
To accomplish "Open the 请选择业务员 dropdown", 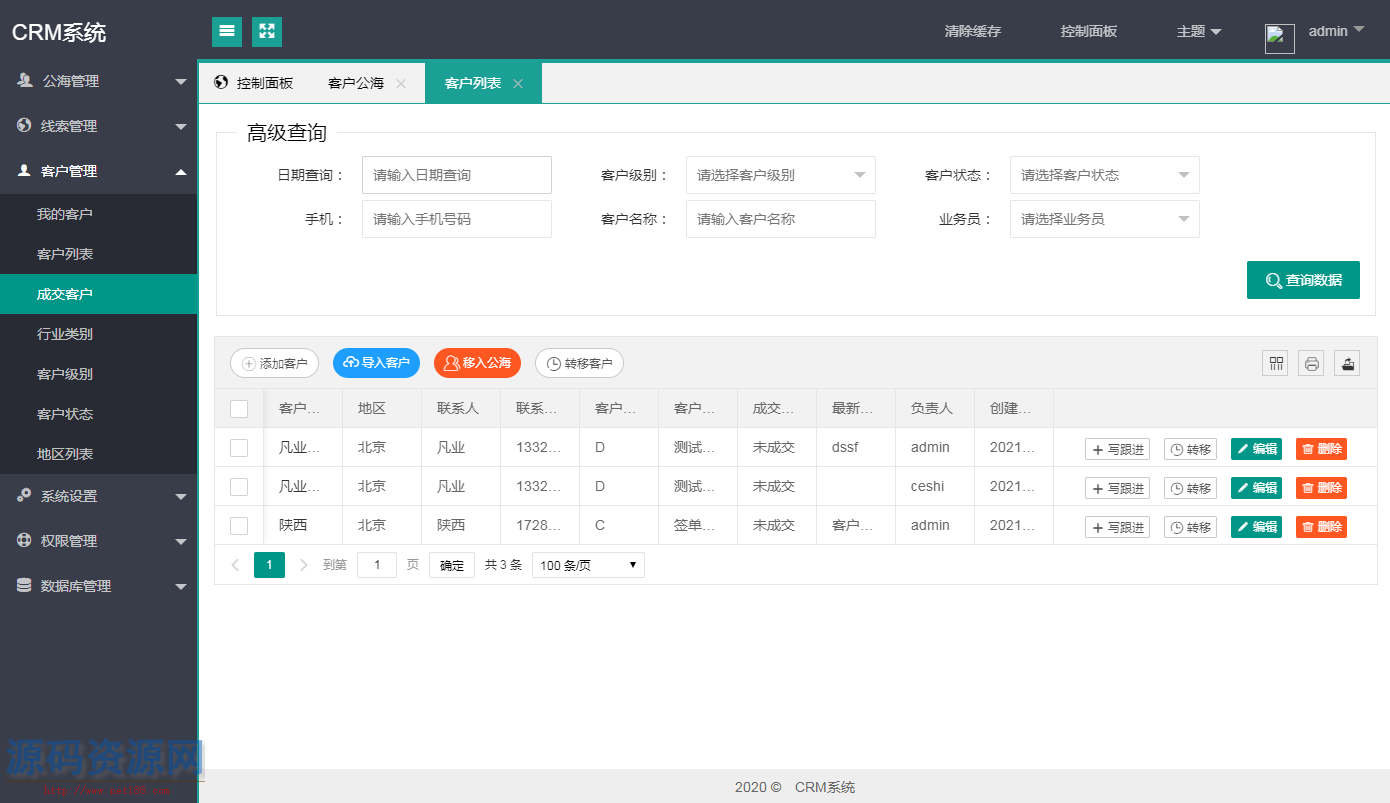I will [1104, 218].
